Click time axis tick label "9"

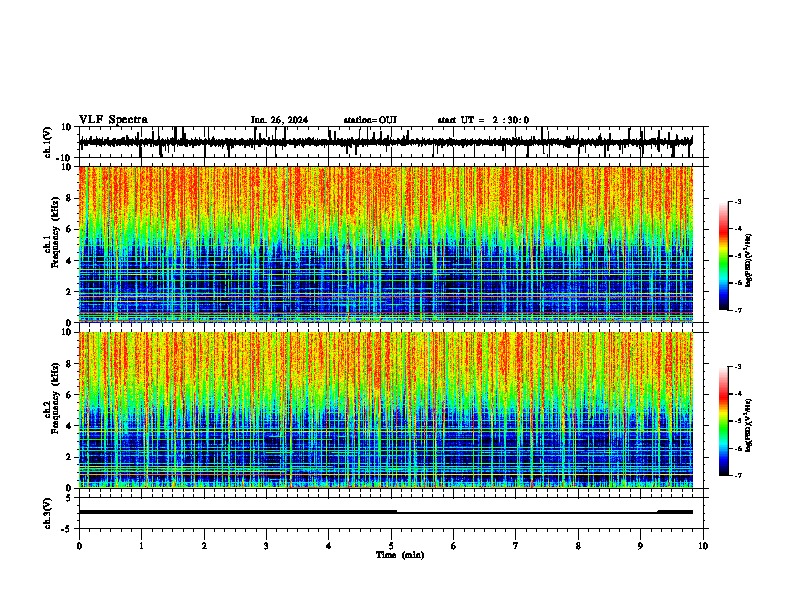click(640, 546)
